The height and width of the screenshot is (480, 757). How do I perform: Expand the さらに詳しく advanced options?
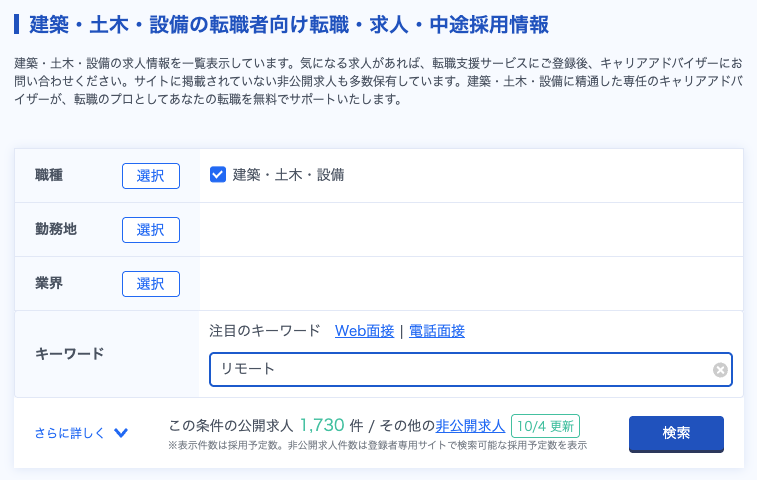pos(69,434)
